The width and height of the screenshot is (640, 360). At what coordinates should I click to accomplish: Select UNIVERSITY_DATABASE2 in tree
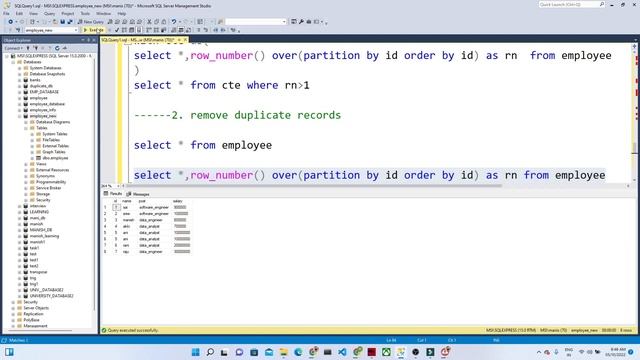[x=51, y=296]
